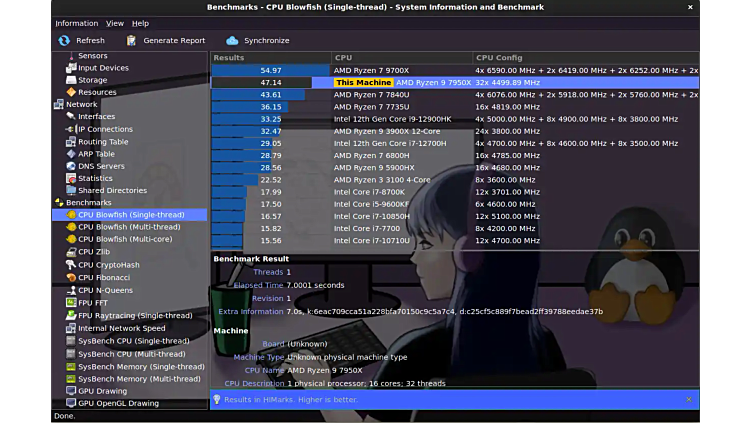The image size is (752, 423).
Task: Select CPU CryptoHash benchmark icon
Action: point(71,265)
